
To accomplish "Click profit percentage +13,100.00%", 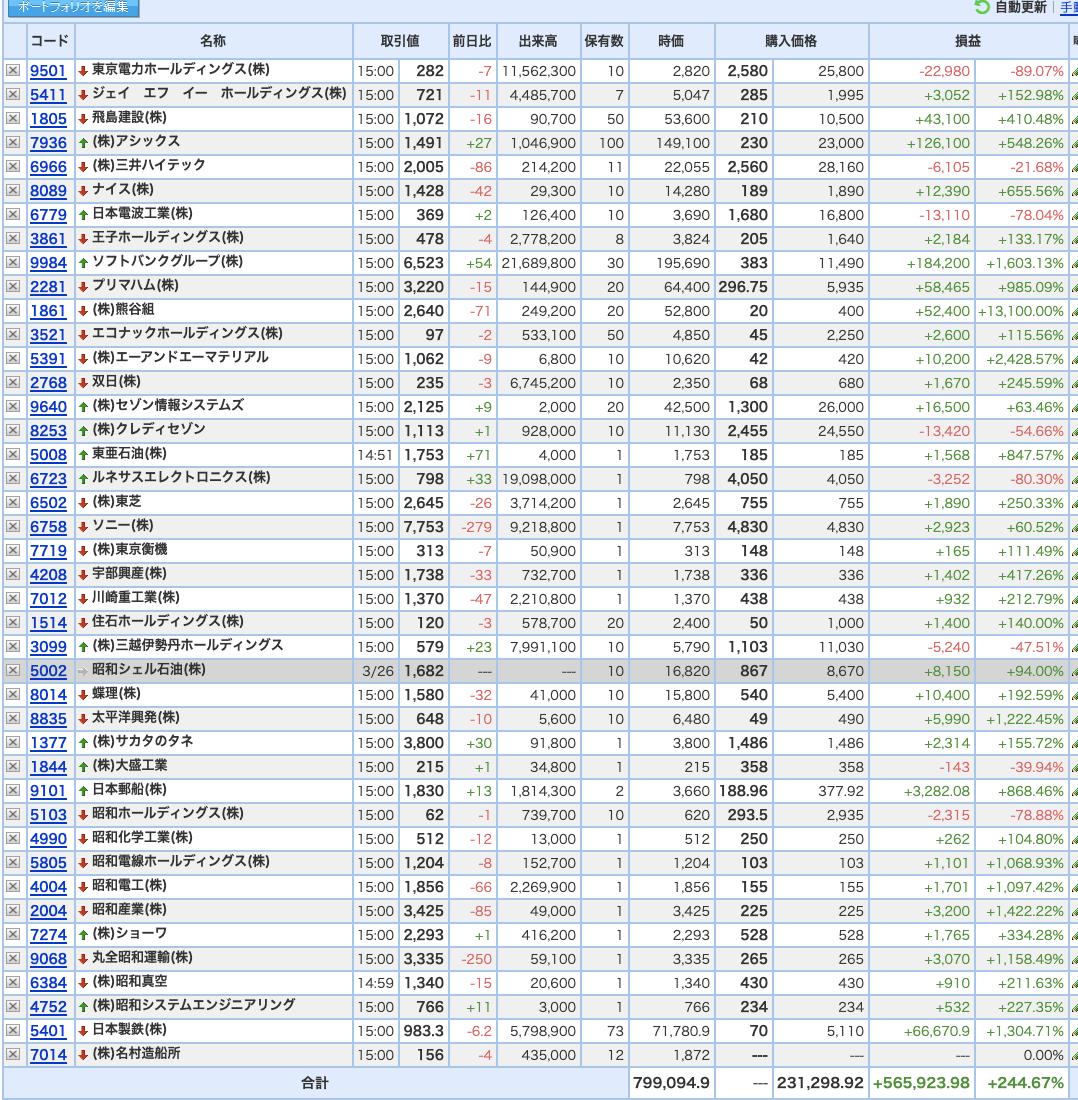I will [1020, 311].
